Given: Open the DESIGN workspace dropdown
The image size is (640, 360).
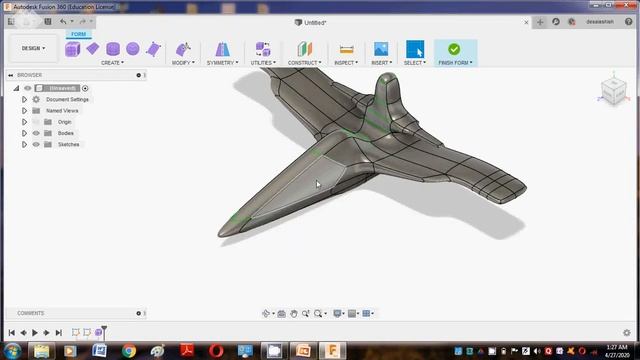Looking at the screenshot, I should [x=33, y=48].
